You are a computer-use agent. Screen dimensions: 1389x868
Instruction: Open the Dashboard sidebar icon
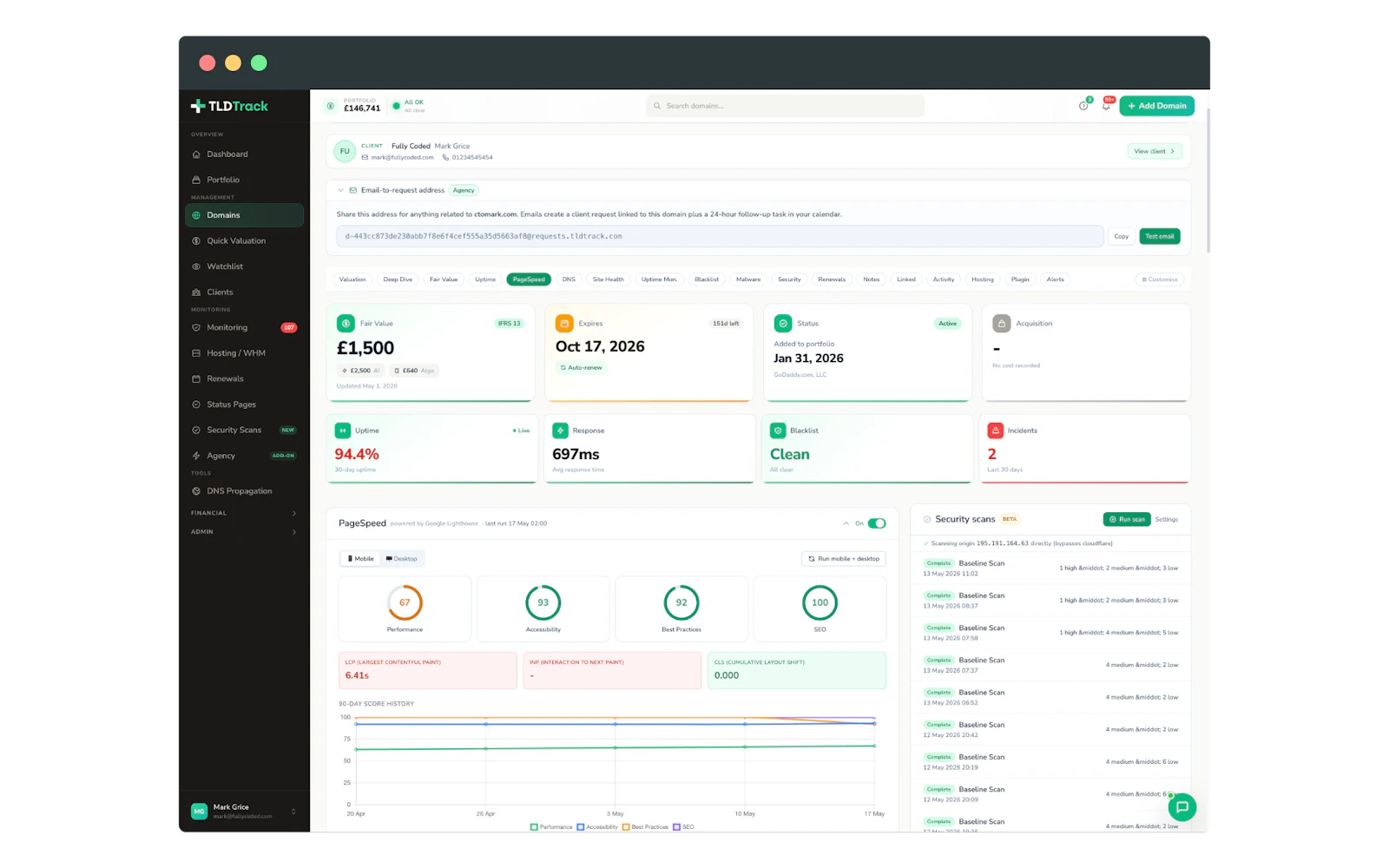pyautogui.click(x=196, y=155)
